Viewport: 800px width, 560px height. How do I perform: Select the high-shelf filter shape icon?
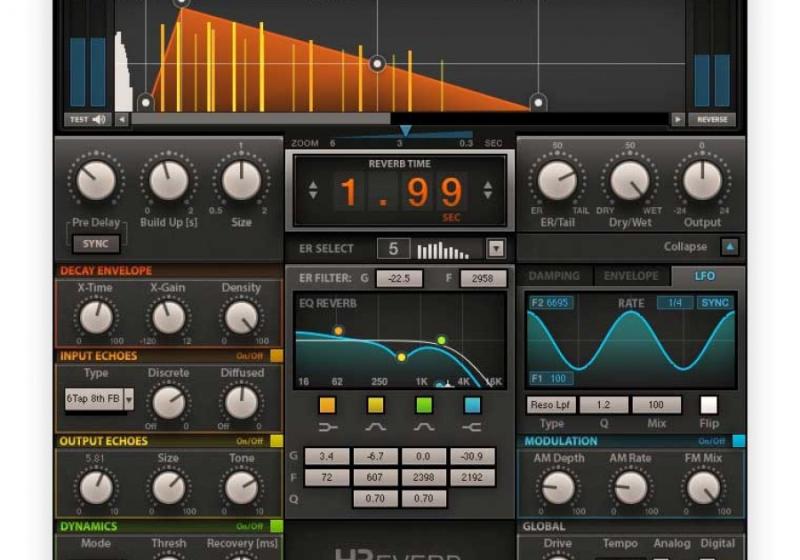pos(472,428)
